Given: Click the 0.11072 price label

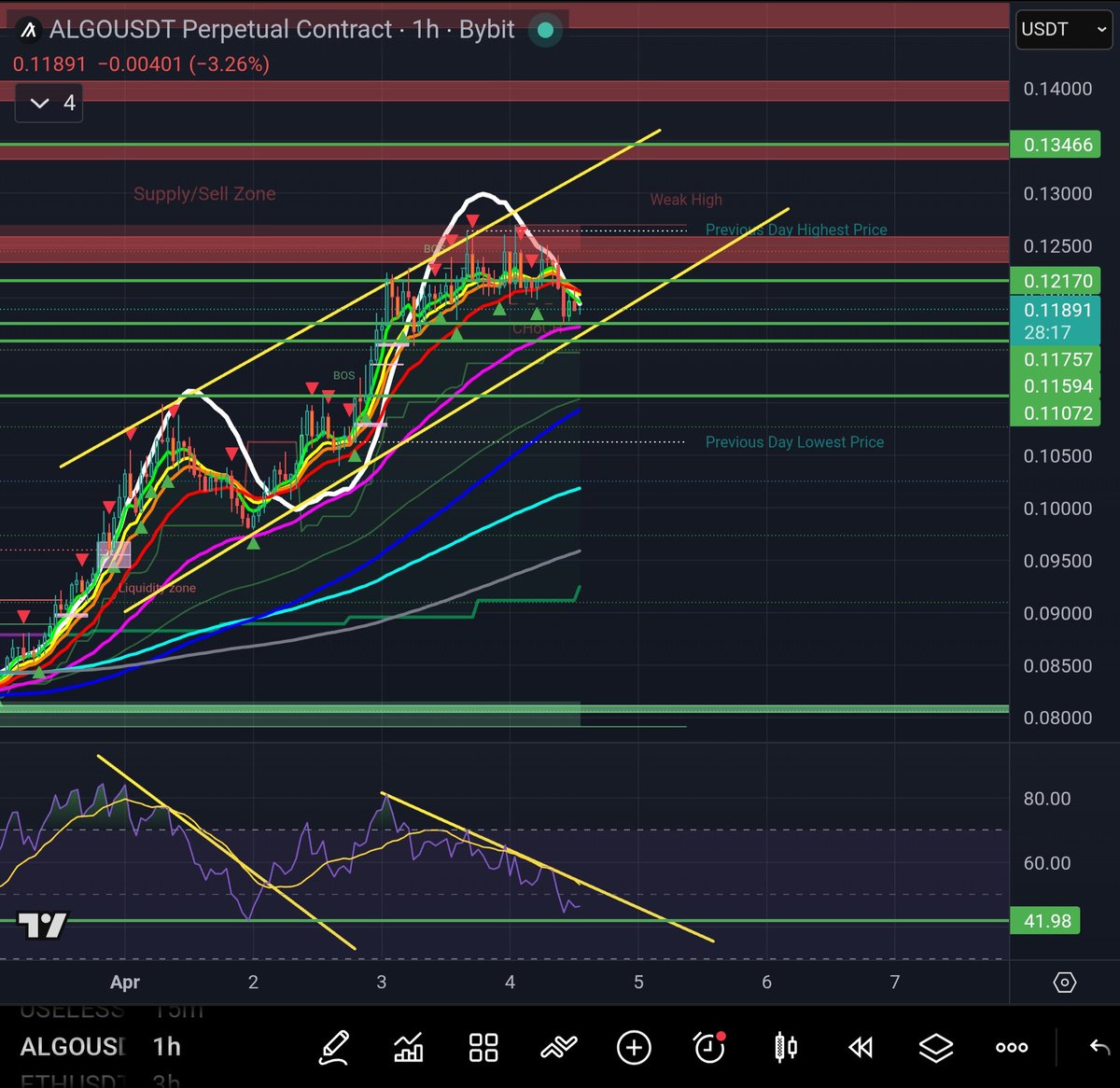Looking at the screenshot, I should 1057,413.
